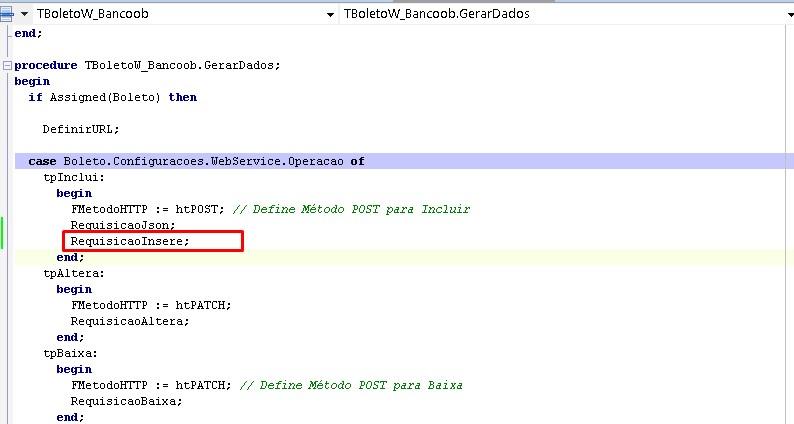Click 'FMetodoHTTP := htPOST;' assignment
The height and width of the screenshot is (424, 794).
(x=147, y=209)
